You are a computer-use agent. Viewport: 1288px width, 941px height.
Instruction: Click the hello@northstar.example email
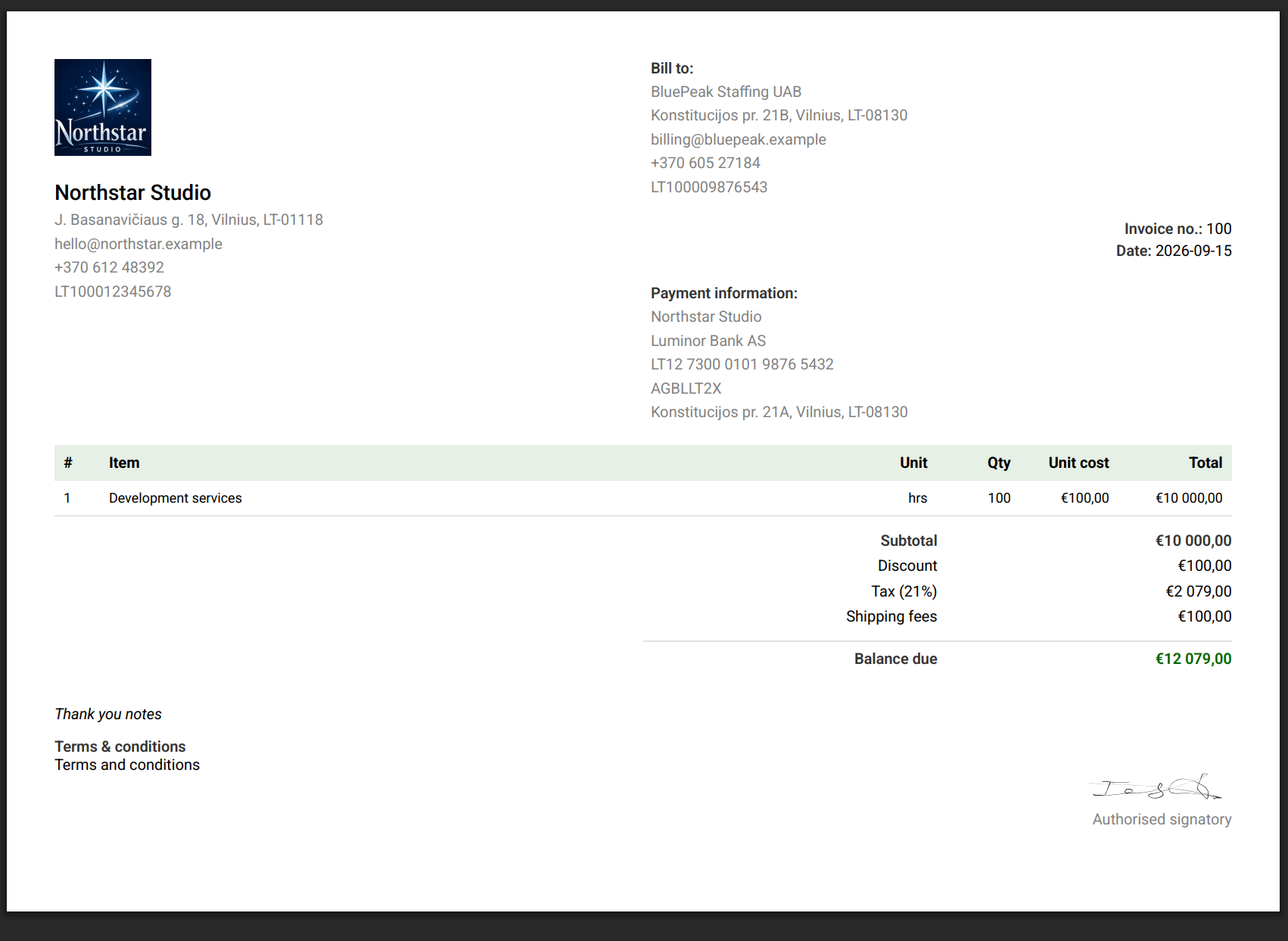[x=138, y=244]
